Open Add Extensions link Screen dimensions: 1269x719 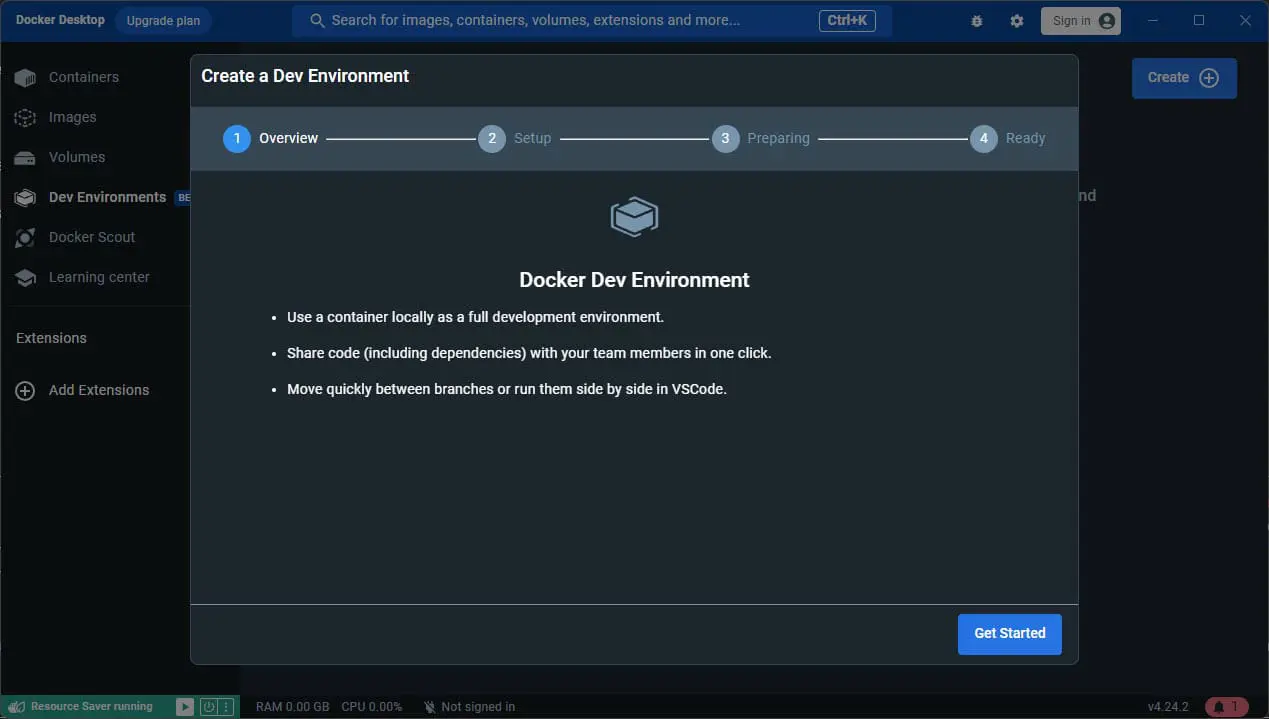tap(99, 390)
